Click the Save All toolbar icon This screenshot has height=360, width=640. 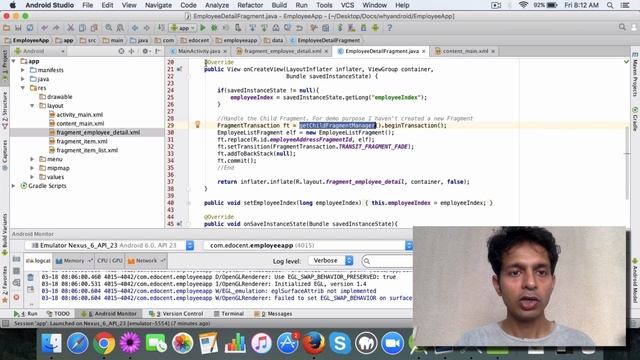point(18,28)
